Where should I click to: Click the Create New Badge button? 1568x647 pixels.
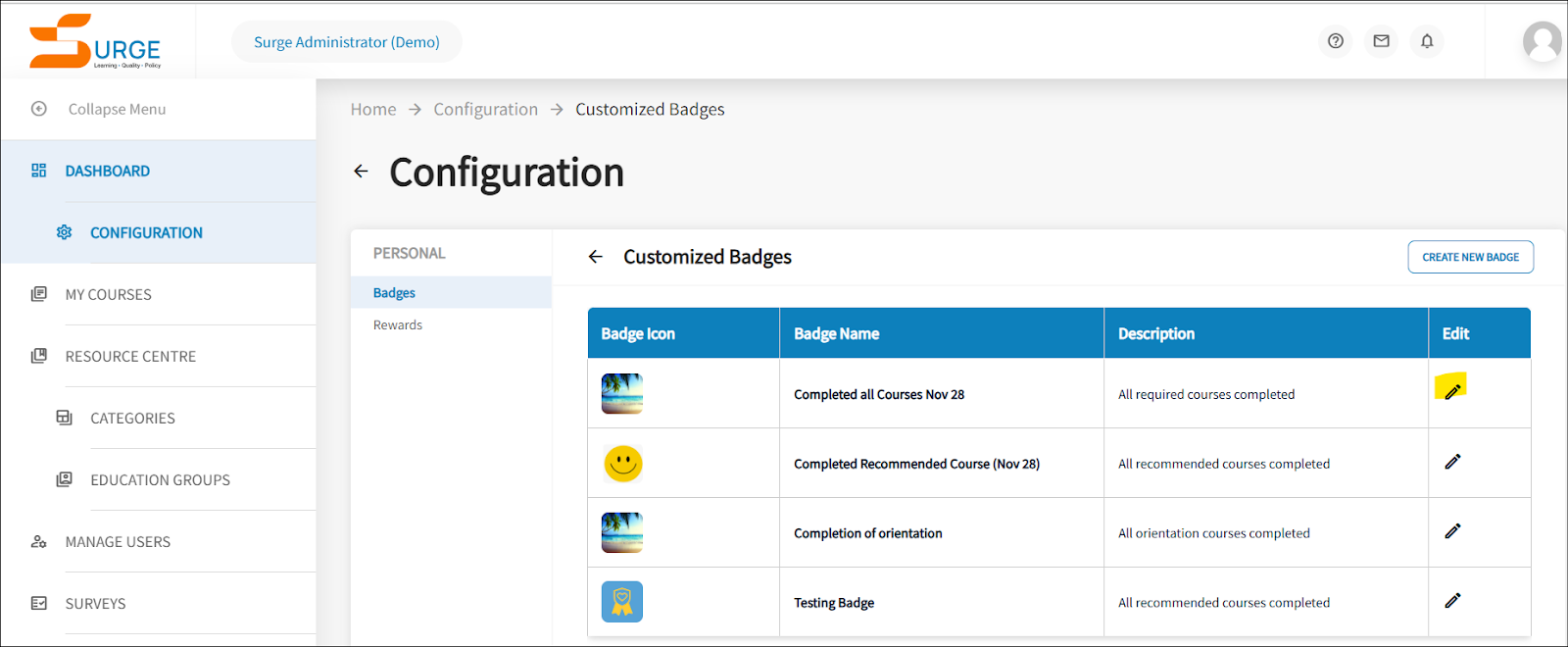pos(1470,256)
